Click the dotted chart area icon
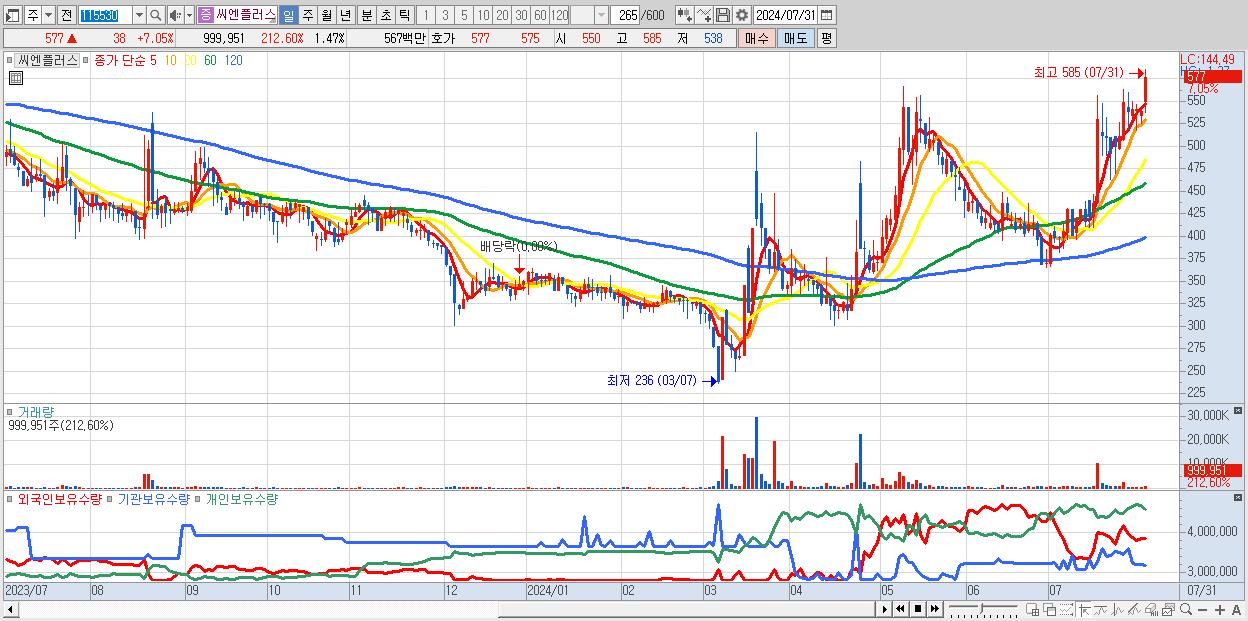The width and height of the screenshot is (1248, 621). pos(1066,609)
